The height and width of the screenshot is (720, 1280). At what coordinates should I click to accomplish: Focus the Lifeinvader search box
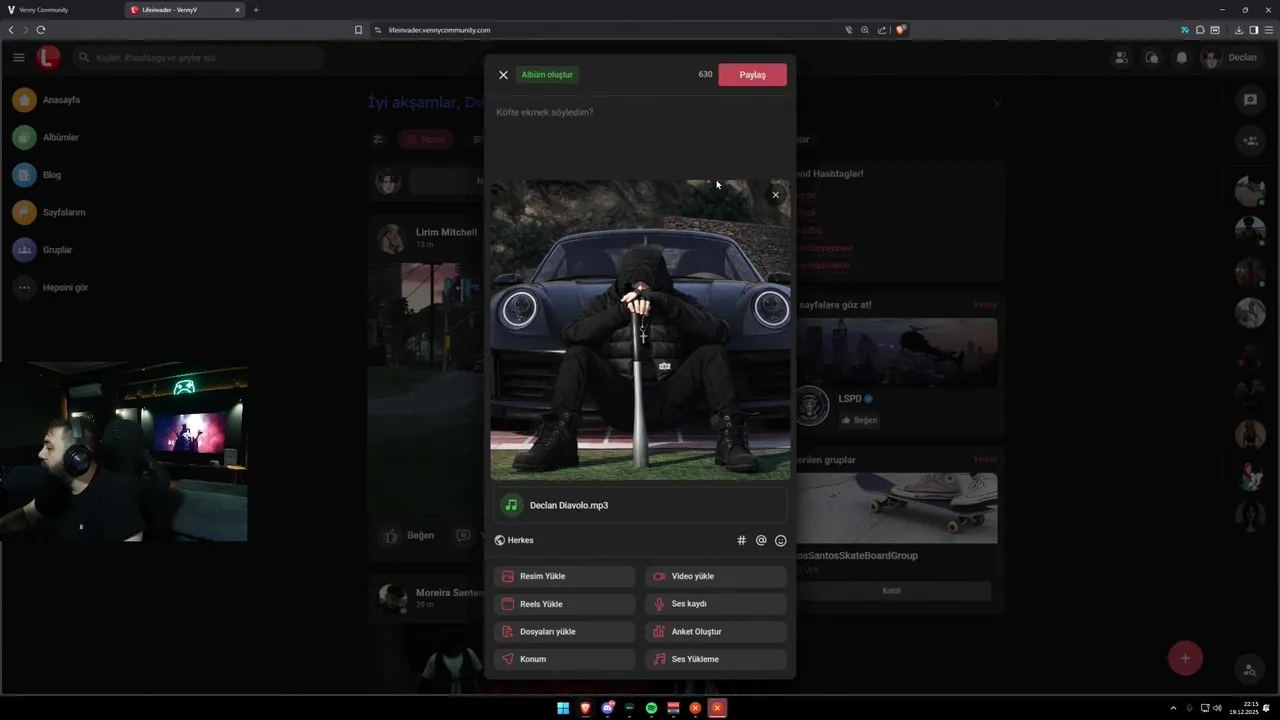coord(198,57)
